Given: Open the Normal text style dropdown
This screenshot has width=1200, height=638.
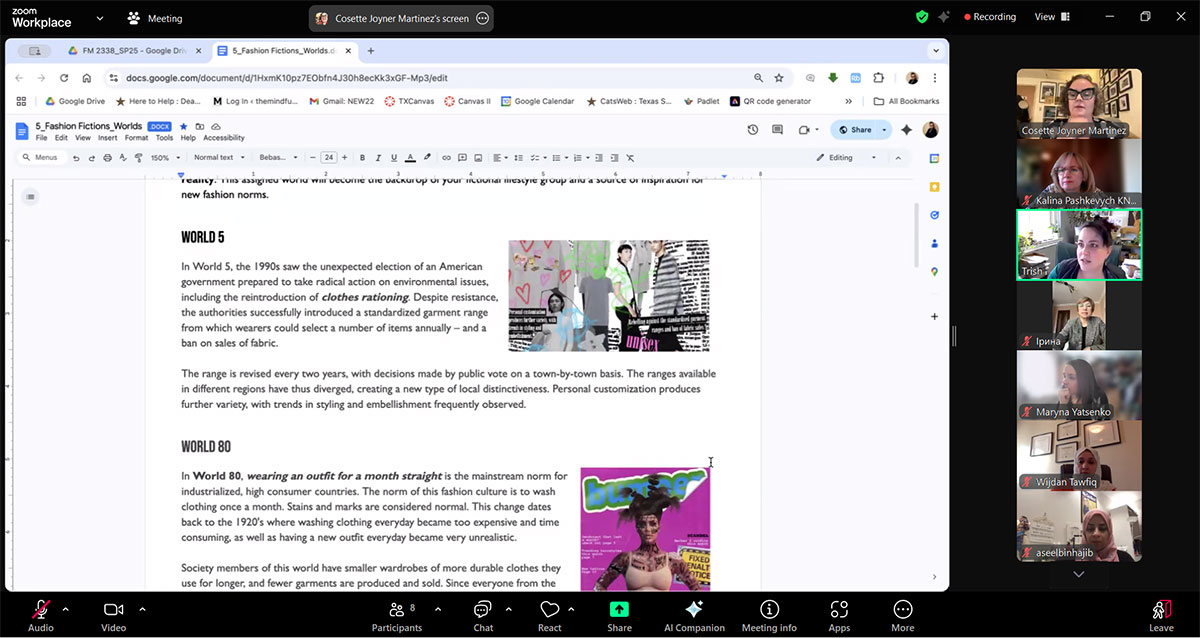Looking at the screenshot, I should pyautogui.click(x=218, y=158).
